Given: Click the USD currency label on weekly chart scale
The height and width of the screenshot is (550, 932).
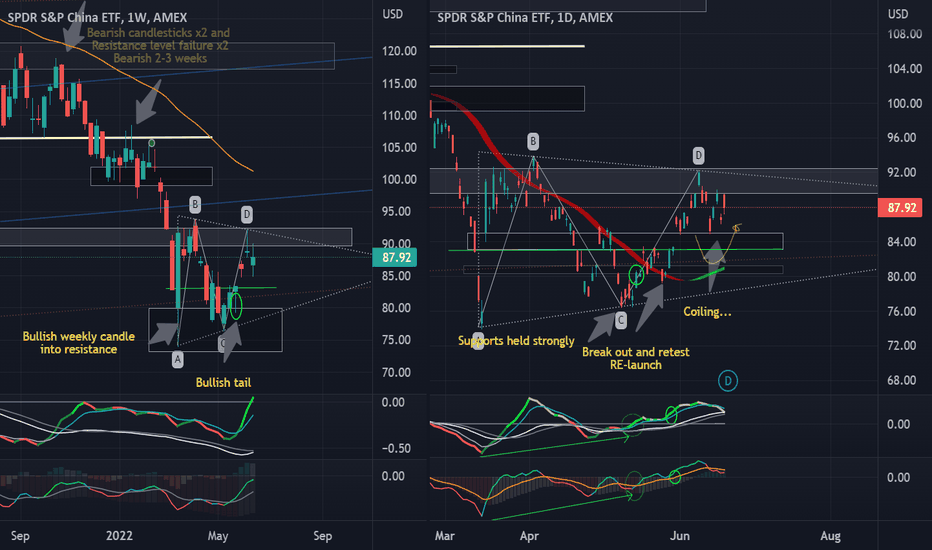Looking at the screenshot, I should click(x=392, y=14).
